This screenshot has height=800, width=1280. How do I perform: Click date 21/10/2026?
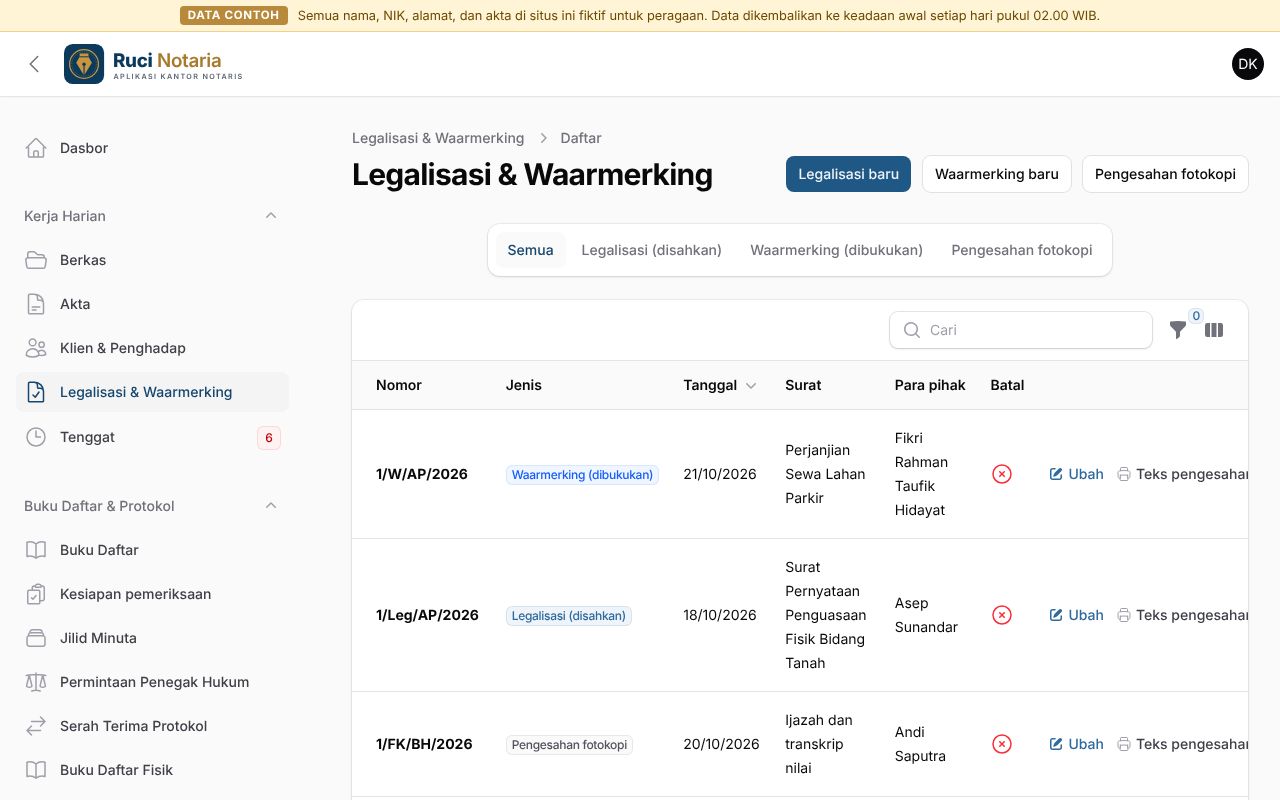point(720,474)
